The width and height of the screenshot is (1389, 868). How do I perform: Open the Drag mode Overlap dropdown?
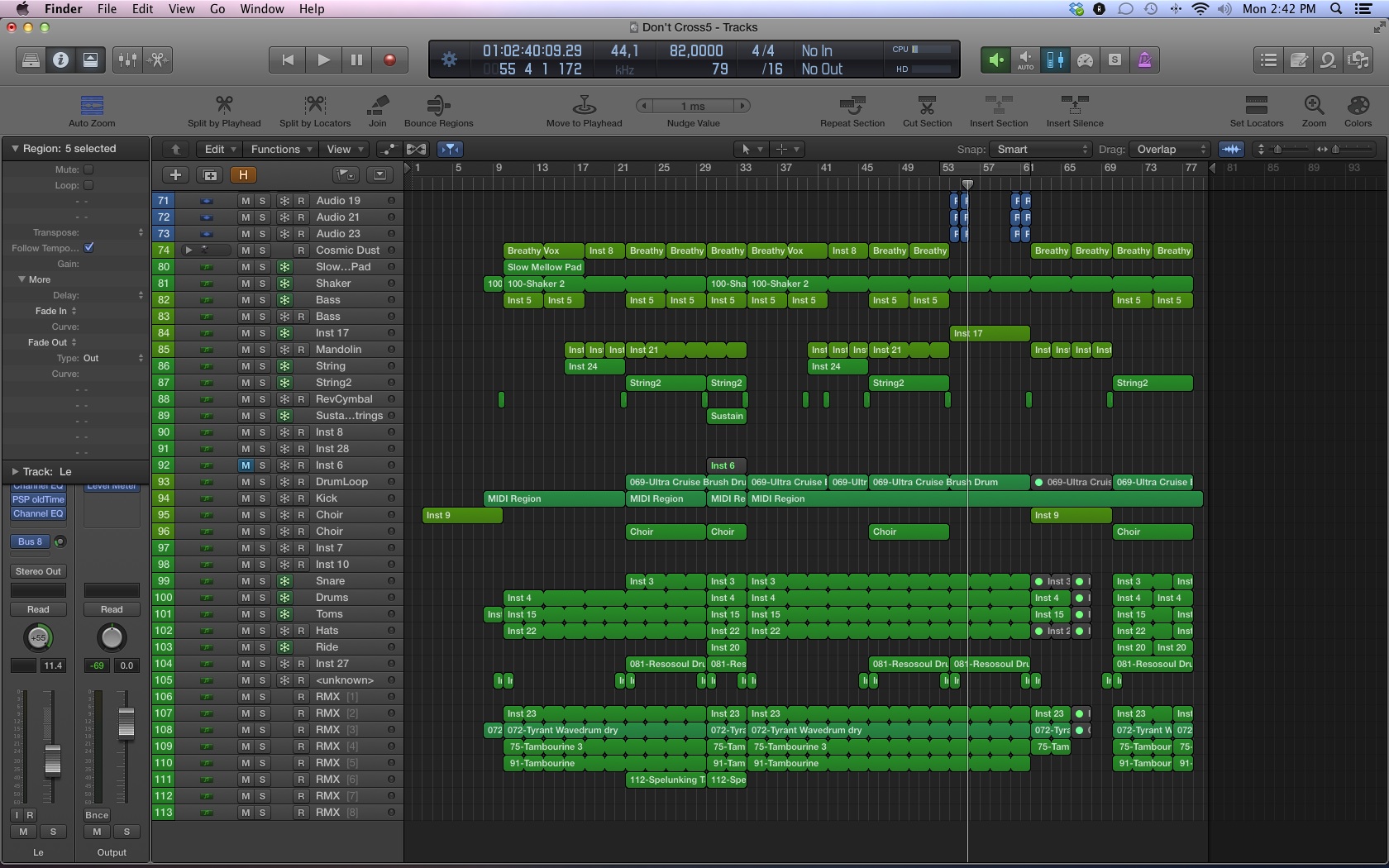coord(1170,150)
